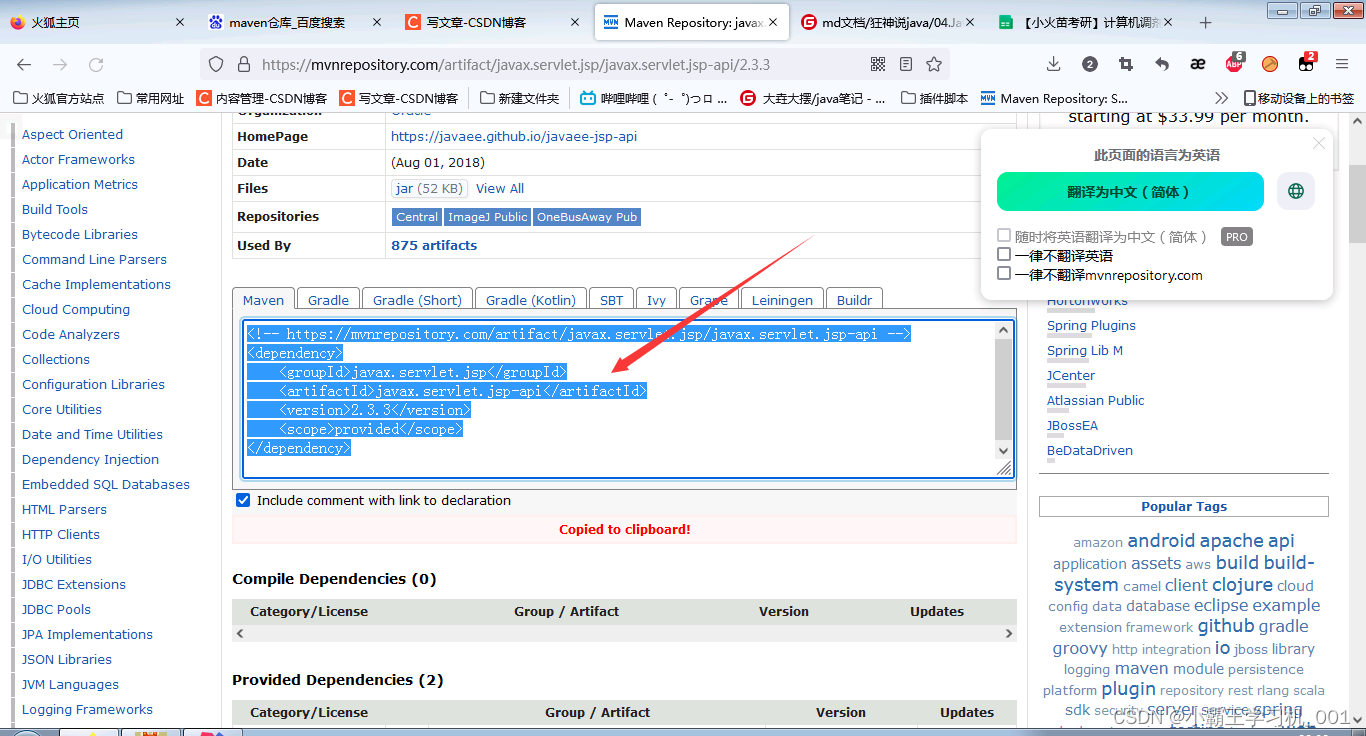
Task: Show the page QR code icon
Action: [x=878, y=64]
